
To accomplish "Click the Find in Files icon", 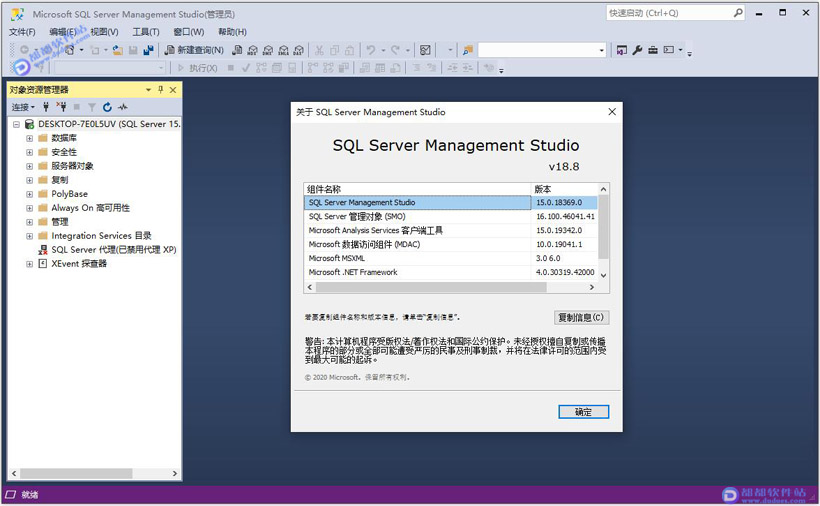I will click(468, 50).
